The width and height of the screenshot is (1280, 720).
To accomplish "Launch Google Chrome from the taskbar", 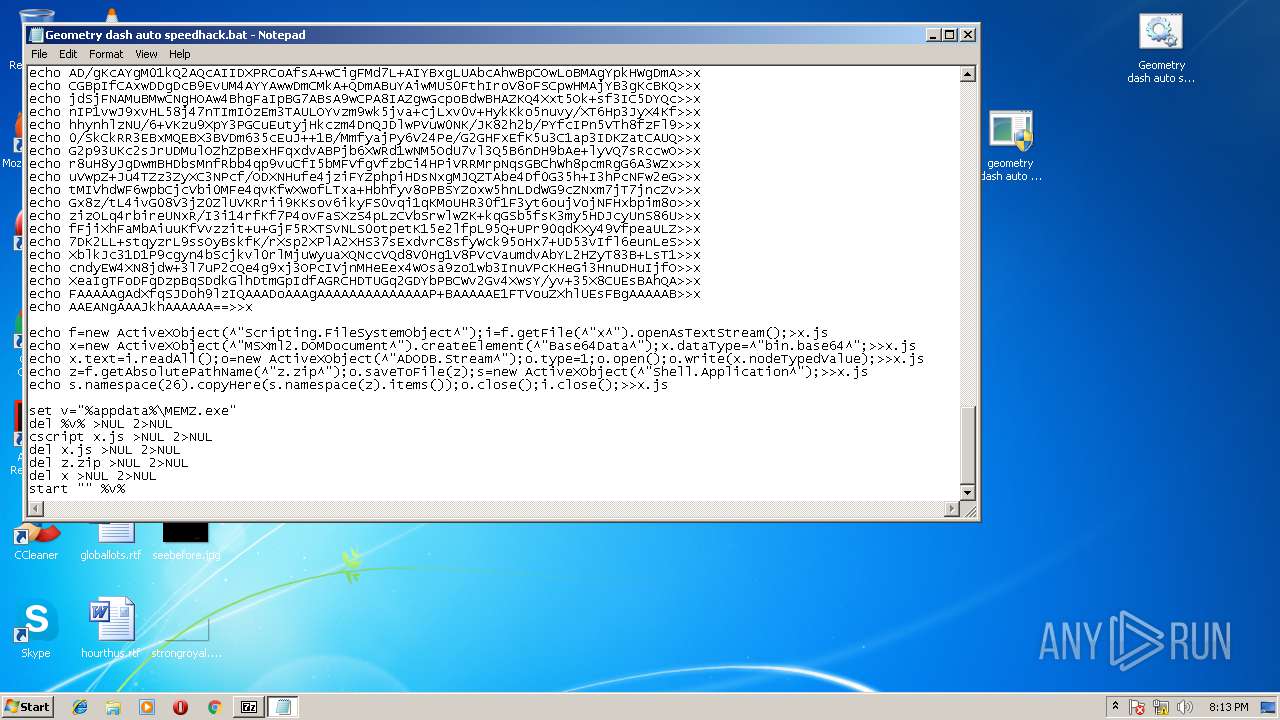I will 214,707.
